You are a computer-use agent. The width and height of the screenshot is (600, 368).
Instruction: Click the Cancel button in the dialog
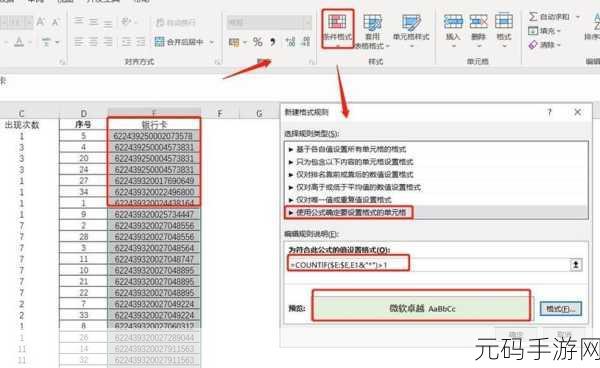pyautogui.click(x=564, y=335)
